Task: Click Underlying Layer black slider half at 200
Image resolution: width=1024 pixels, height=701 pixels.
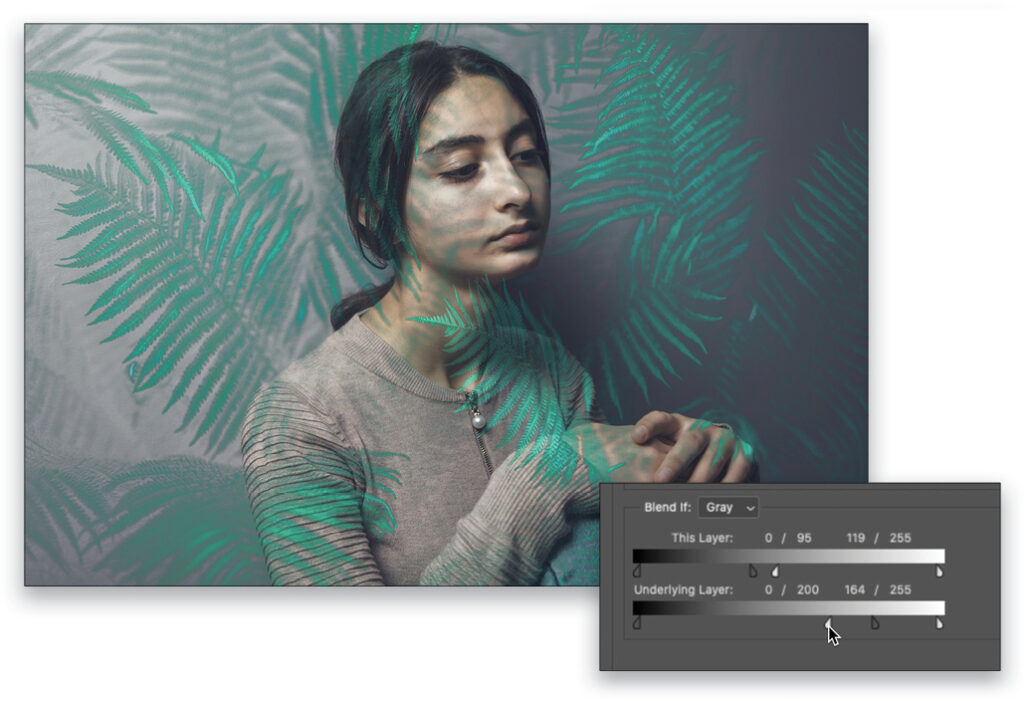Action: click(875, 623)
